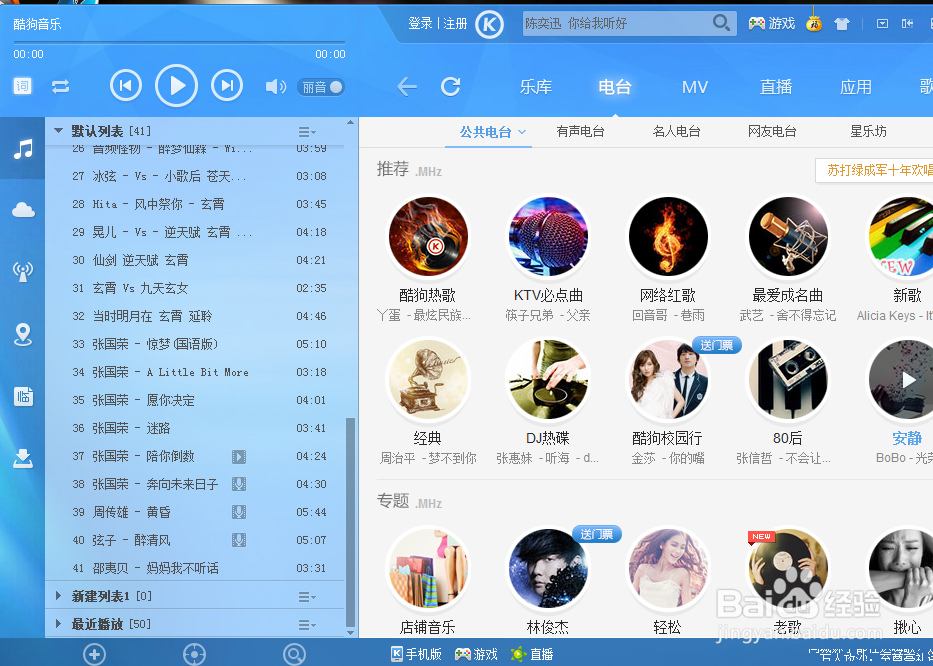Viewport: 933px width, 666px height.
Task: Open the 酷狗热歌 radio thumbnail
Action: coord(428,237)
